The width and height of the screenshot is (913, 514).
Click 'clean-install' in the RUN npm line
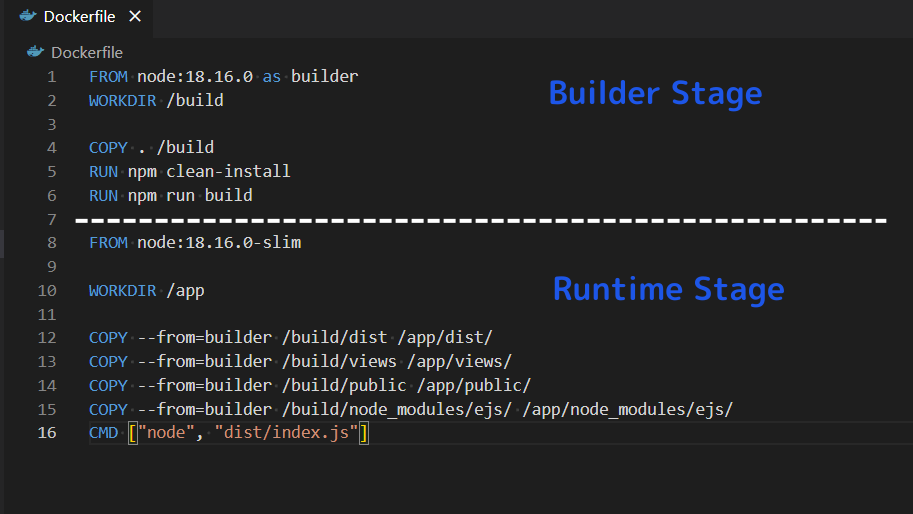(x=228, y=171)
